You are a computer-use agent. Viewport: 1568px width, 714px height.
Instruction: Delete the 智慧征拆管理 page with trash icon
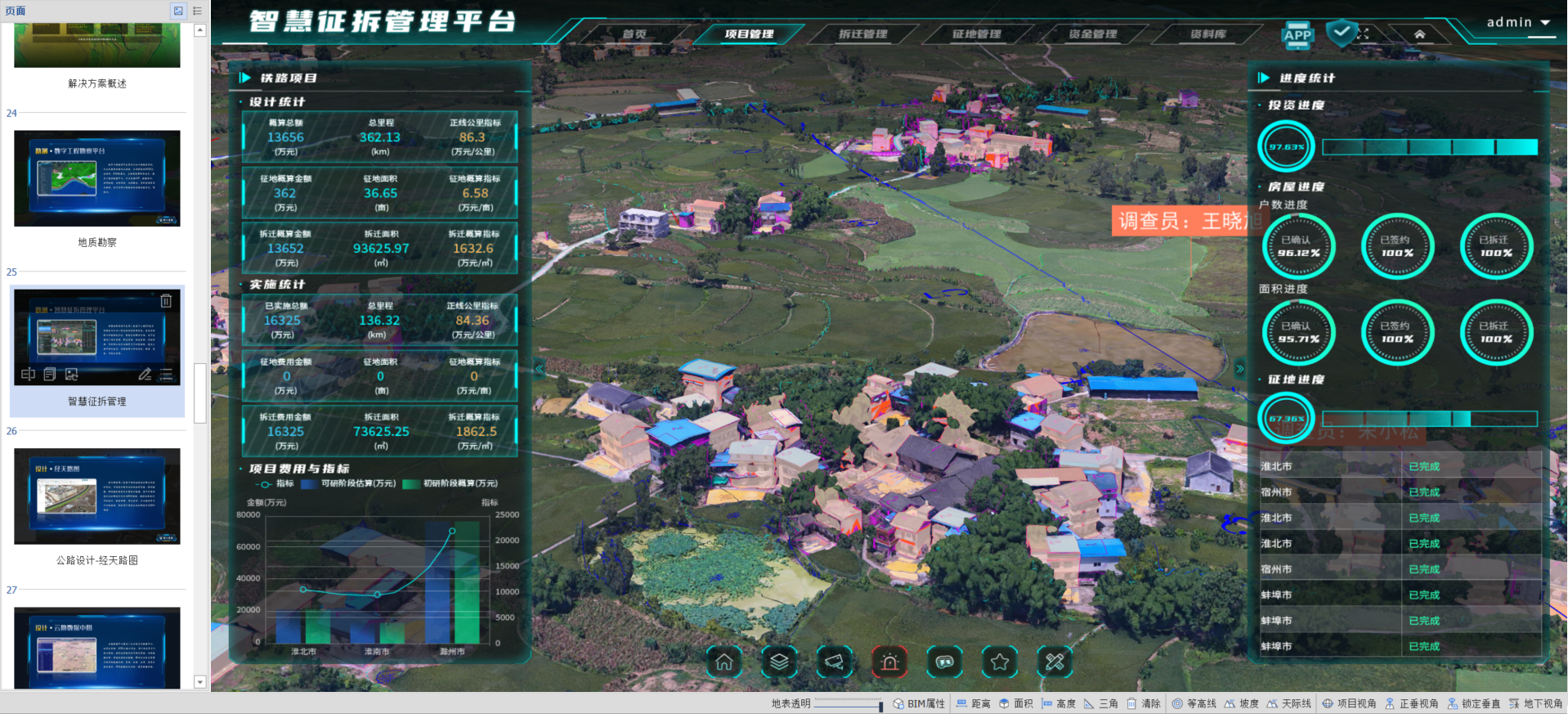point(166,300)
